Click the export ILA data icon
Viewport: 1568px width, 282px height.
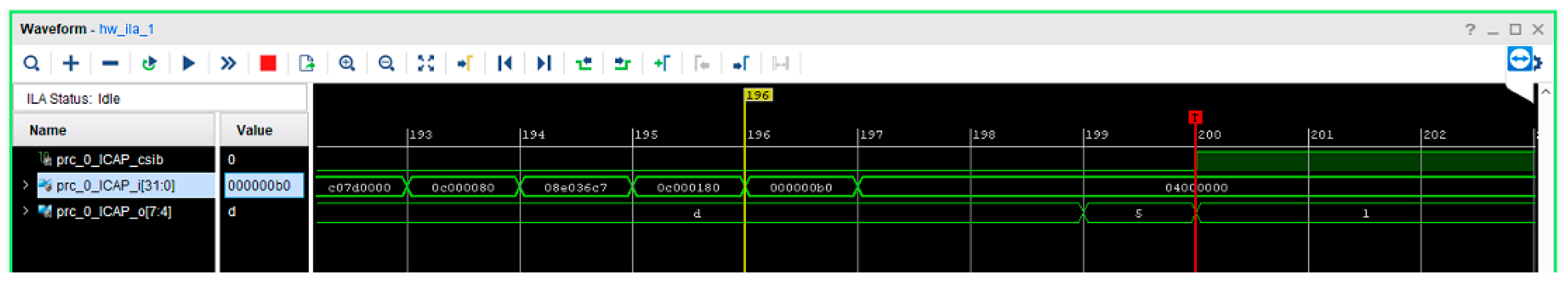pyautogui.click(x=307, y=63)
